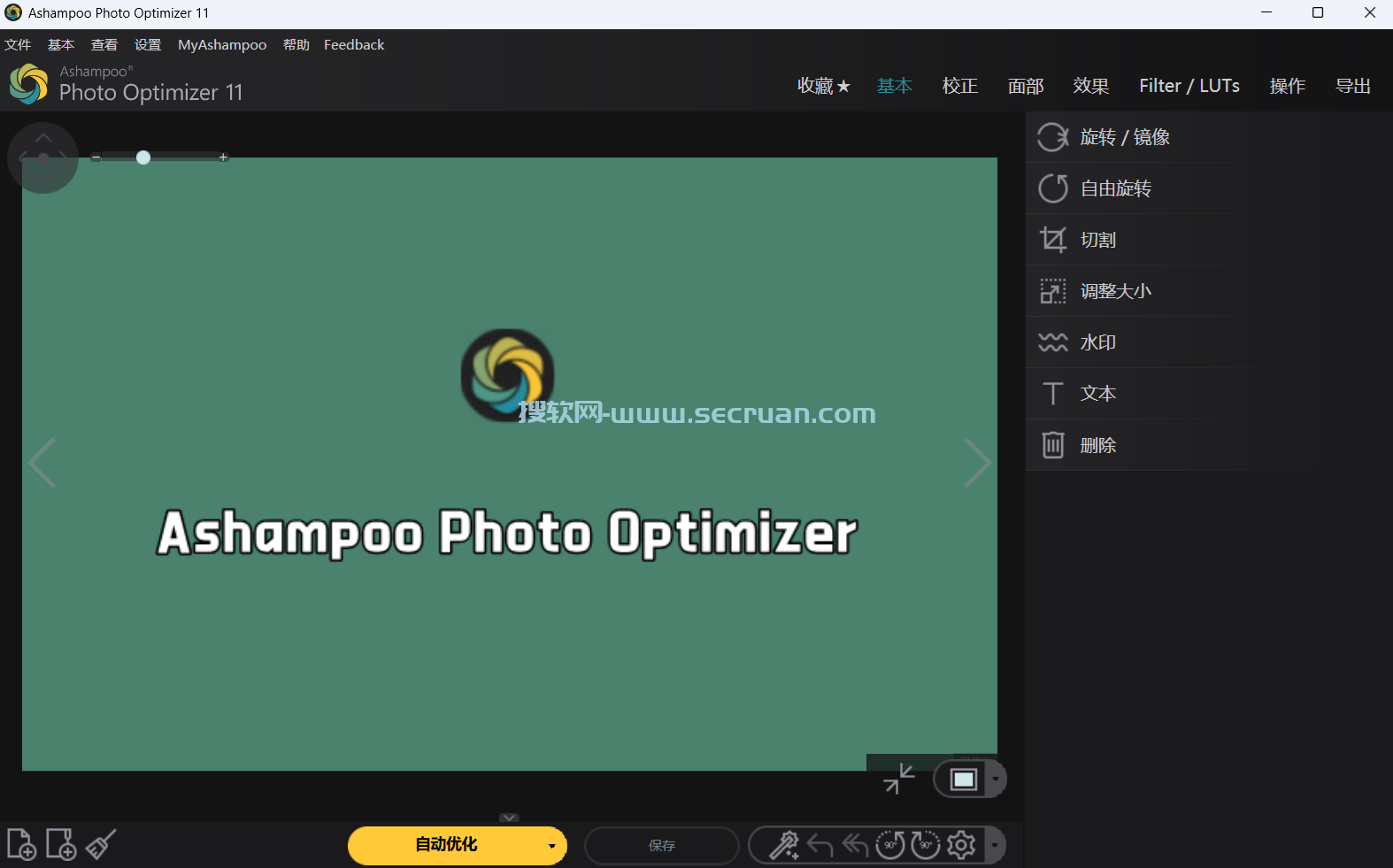Viewport: 1393px width, 868px height.
Task: Go to the next image arrow
Action: [977, 463]
